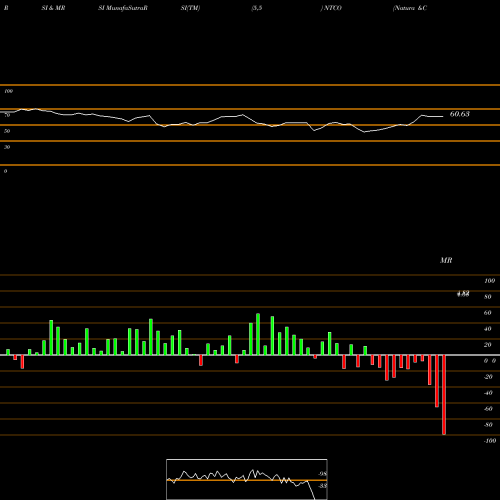Image resolution: width=500 pixels, height=500 pixels.
Task: Click the overlapping MR value near 80
Action: click(463, 294)
